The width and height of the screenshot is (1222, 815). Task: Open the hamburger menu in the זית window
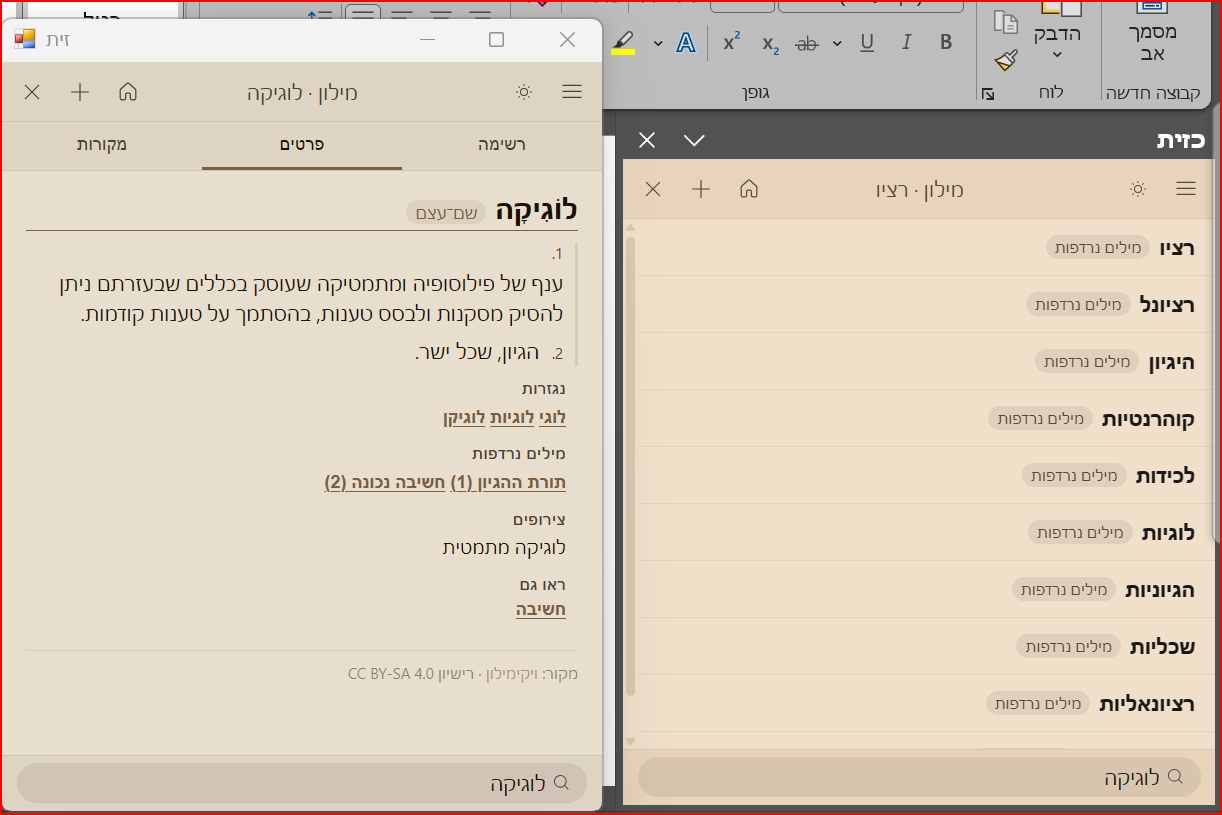point(572,92)
